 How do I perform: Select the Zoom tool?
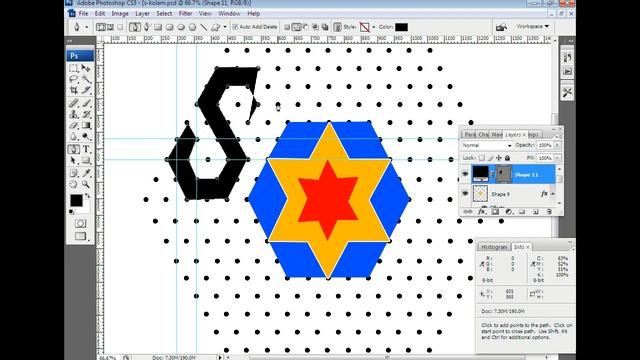point(86,184)
